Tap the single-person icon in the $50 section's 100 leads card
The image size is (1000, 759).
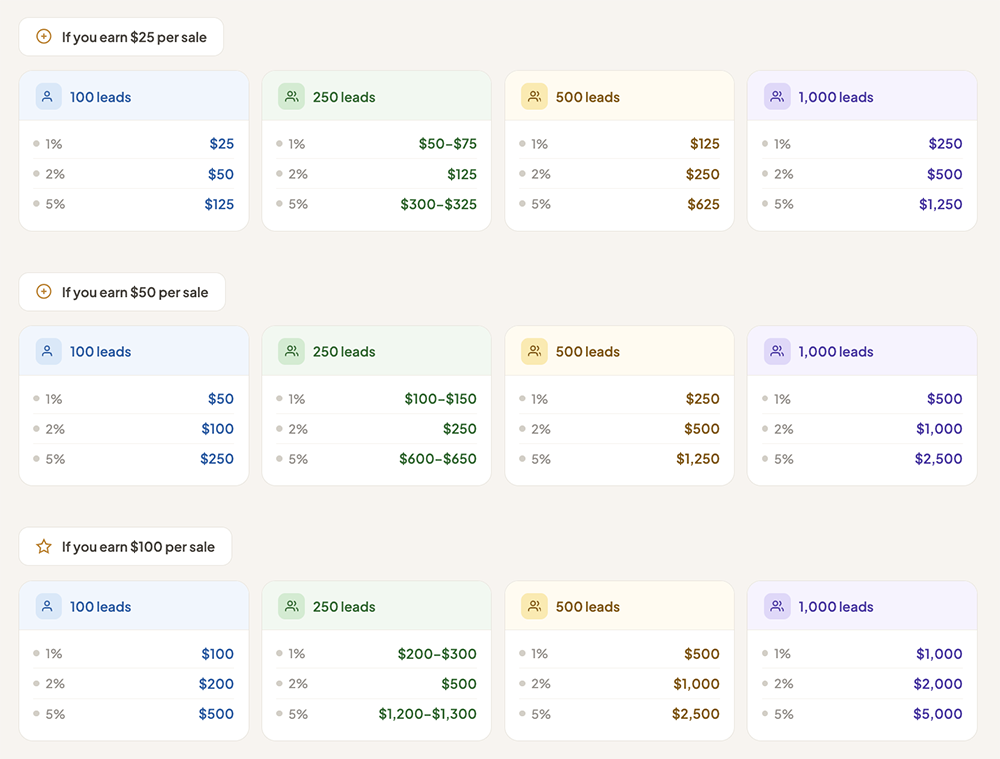(48, 351)
